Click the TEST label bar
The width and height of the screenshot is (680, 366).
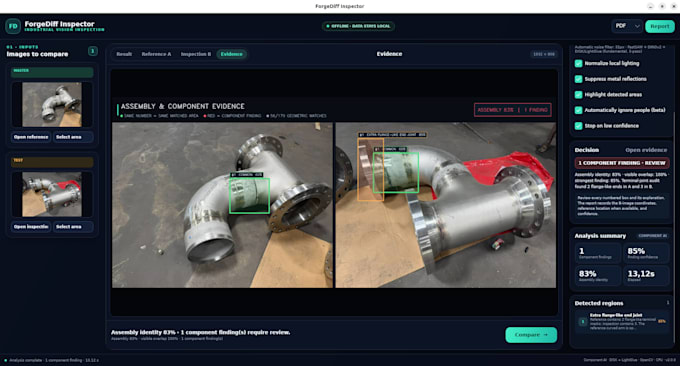52,162
